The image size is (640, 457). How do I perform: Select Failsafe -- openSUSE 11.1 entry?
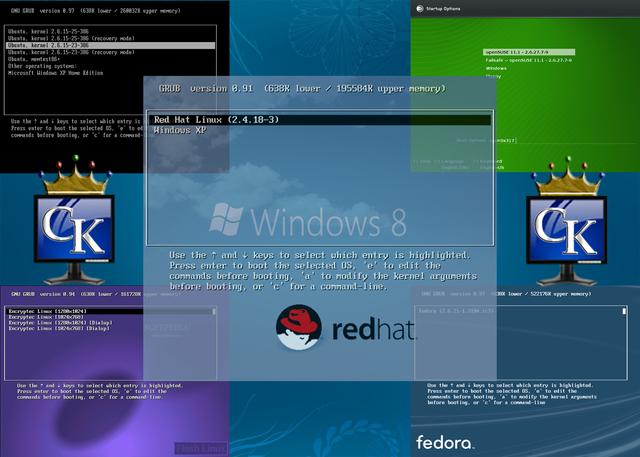pos(529,60)
